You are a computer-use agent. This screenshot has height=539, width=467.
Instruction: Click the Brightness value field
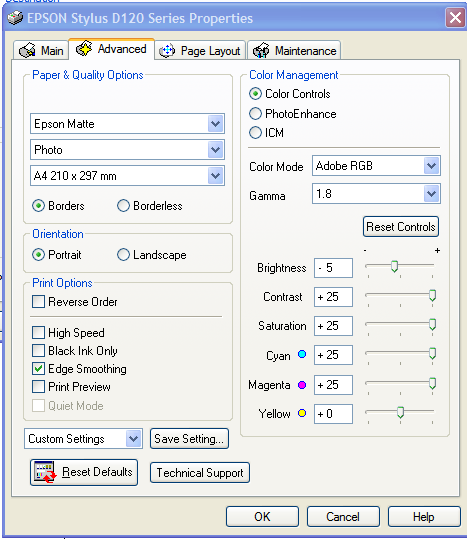333,268
